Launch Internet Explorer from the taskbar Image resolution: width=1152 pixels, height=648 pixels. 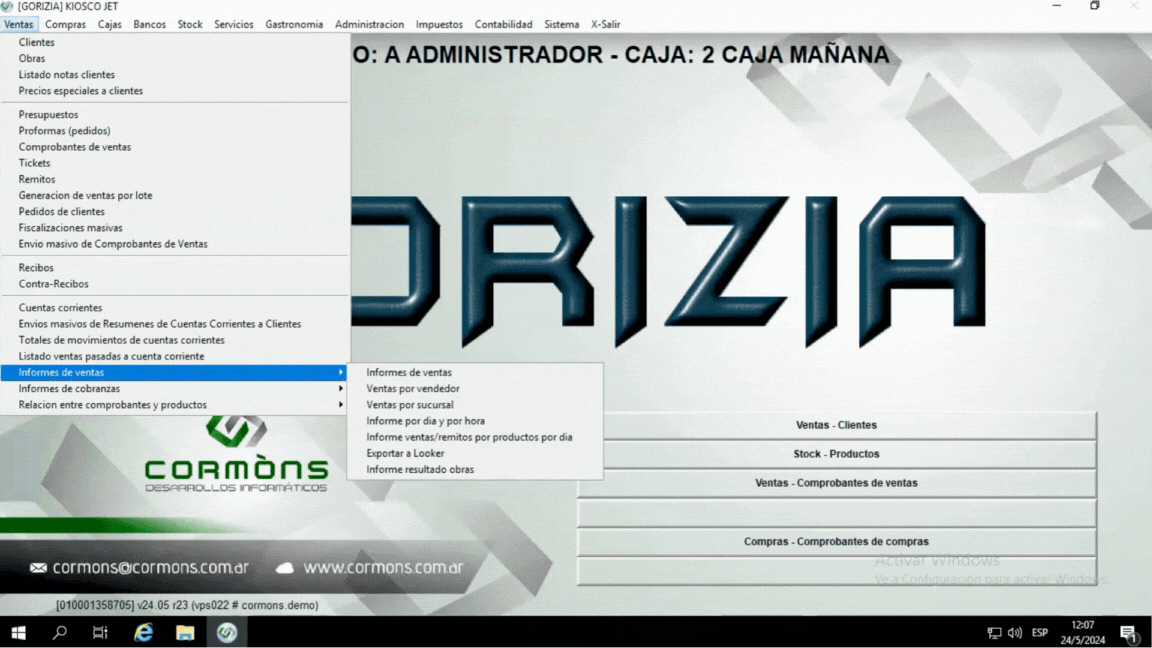point(143,633)
